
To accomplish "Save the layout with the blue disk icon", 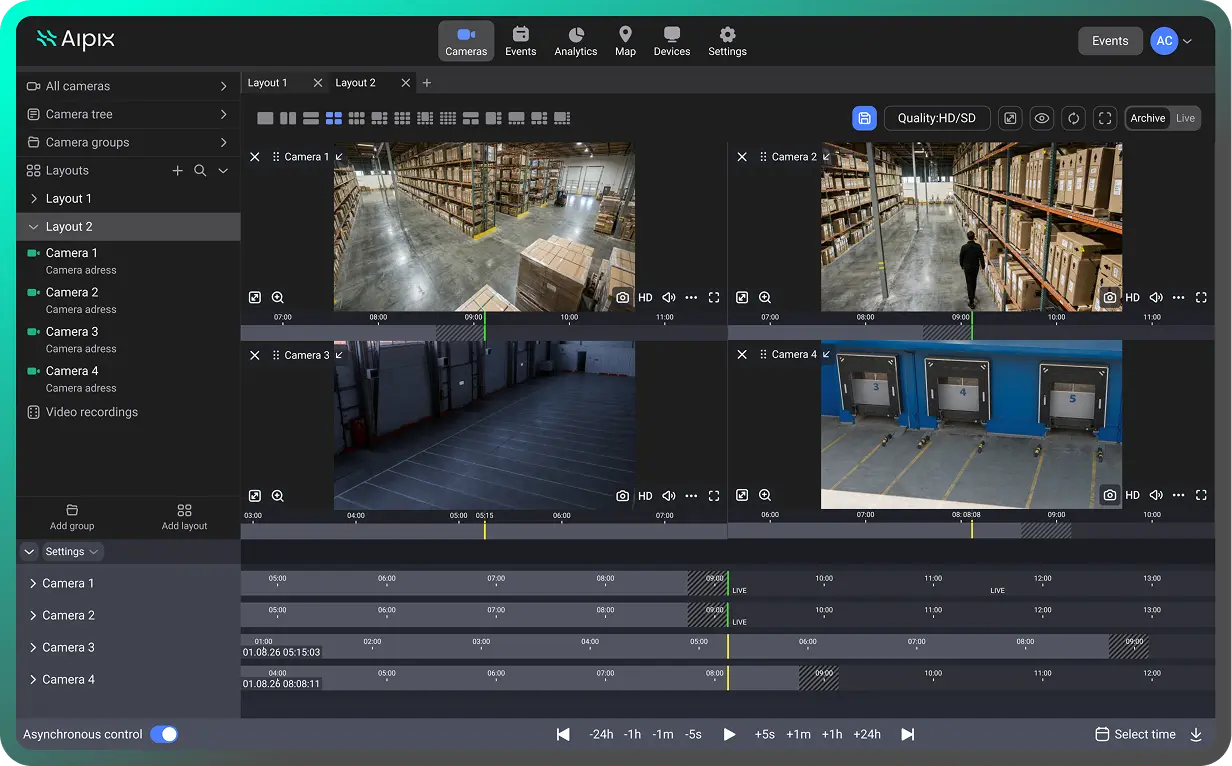I will pyautogui.click(x=864, y=118).
